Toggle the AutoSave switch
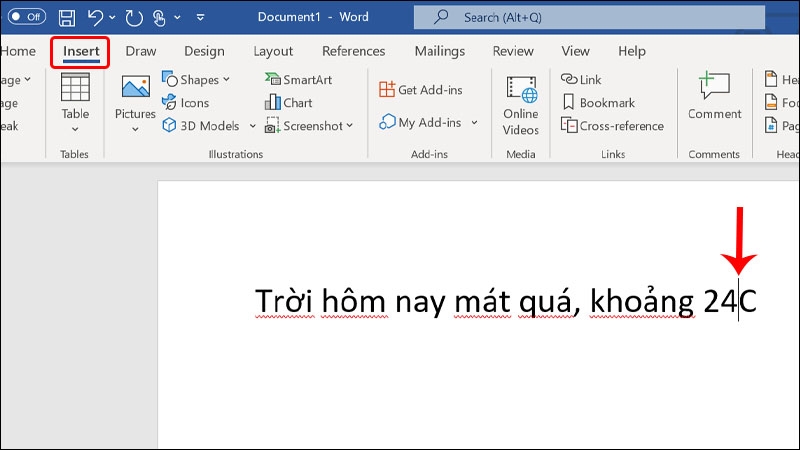The height and width of the screenshot is (450, 800). pos(27,17)
